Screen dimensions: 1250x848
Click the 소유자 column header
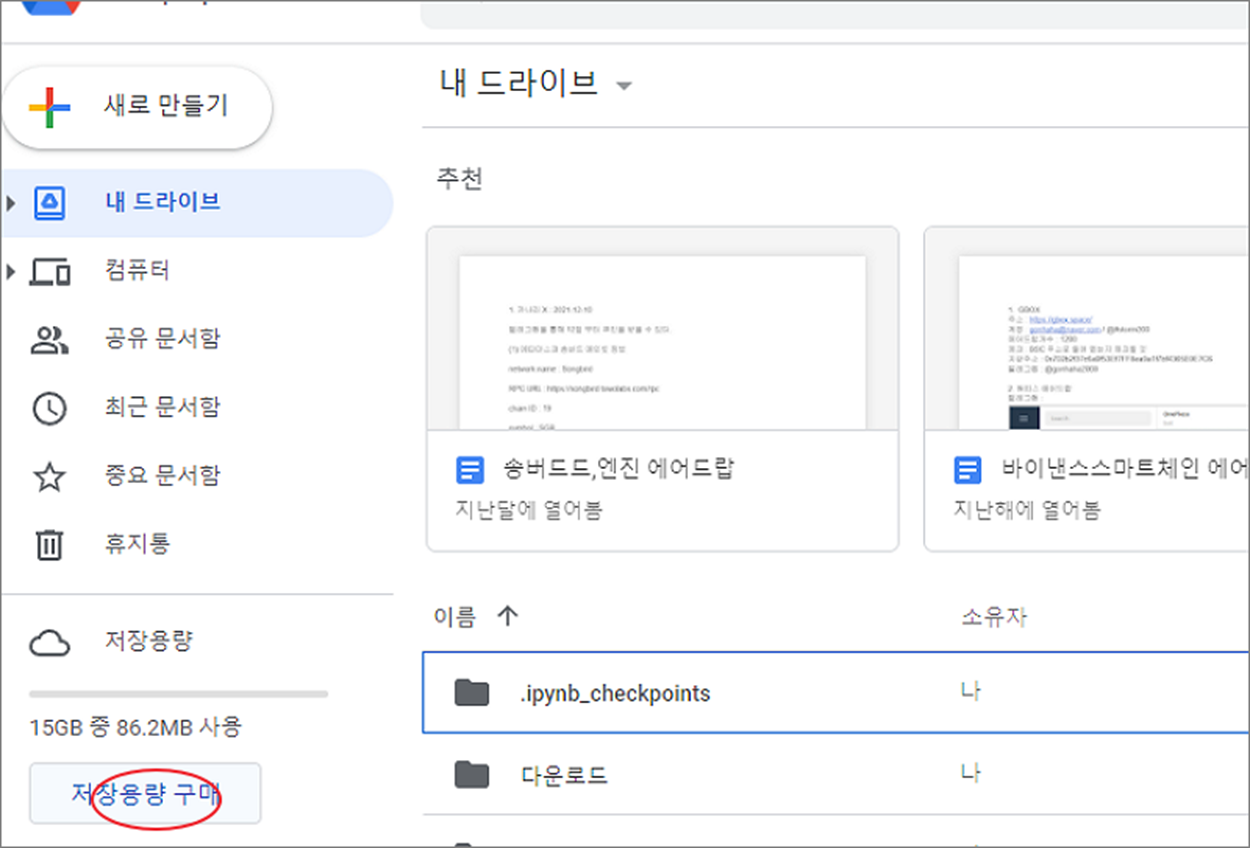(x=993, y=617)
